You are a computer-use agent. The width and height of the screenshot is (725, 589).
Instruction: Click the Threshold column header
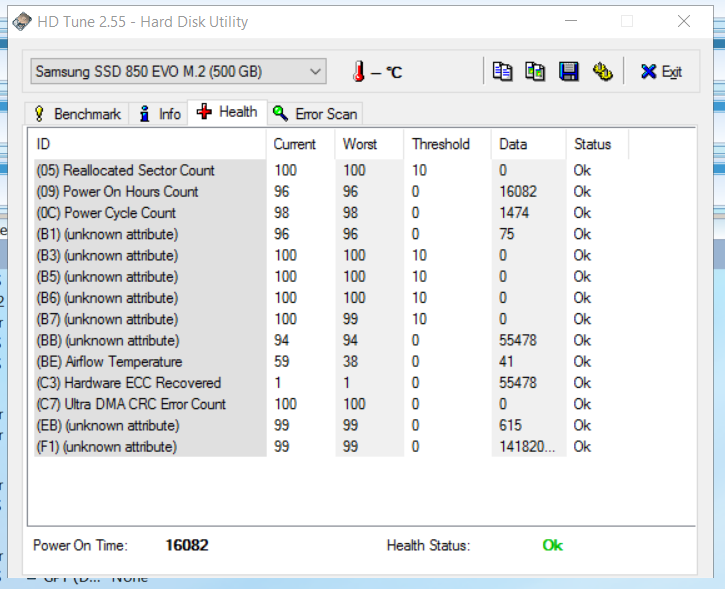[448, 144]
